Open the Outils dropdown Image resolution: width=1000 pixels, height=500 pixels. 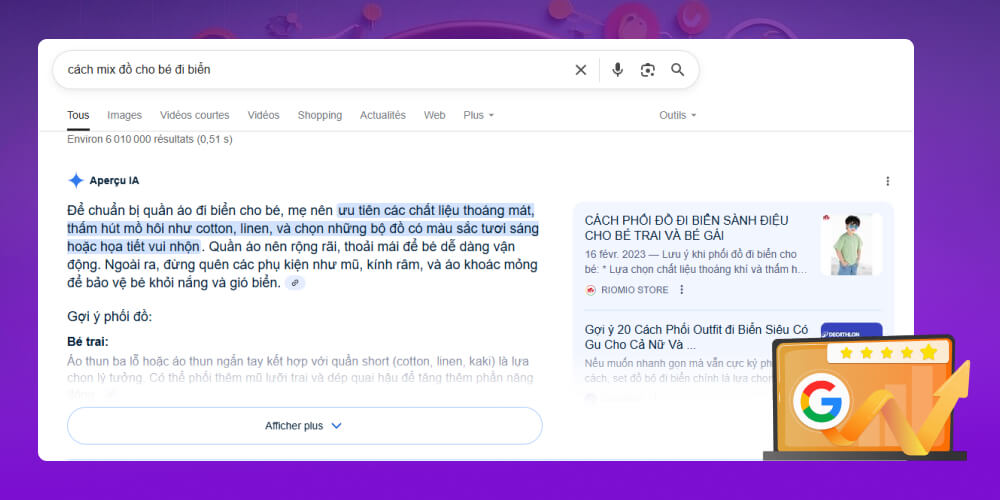[677, 115]
